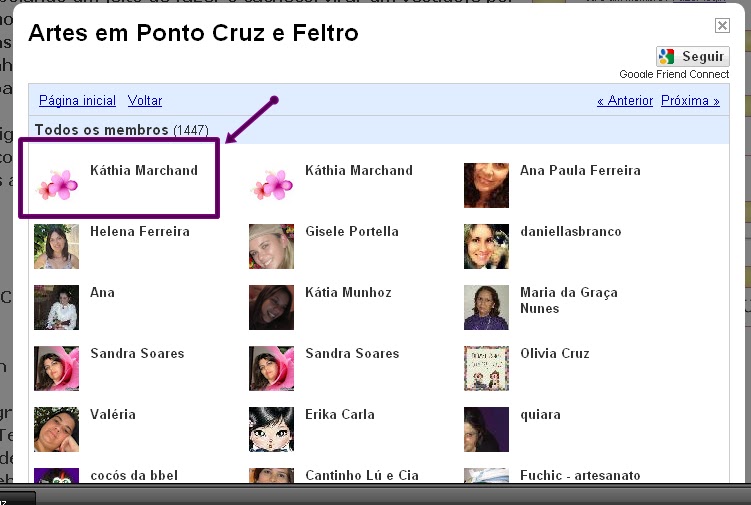This screenshot has width=751, height=505.
Task: Open Helena Ferreira's profile photo
Action: pos(57,246)
